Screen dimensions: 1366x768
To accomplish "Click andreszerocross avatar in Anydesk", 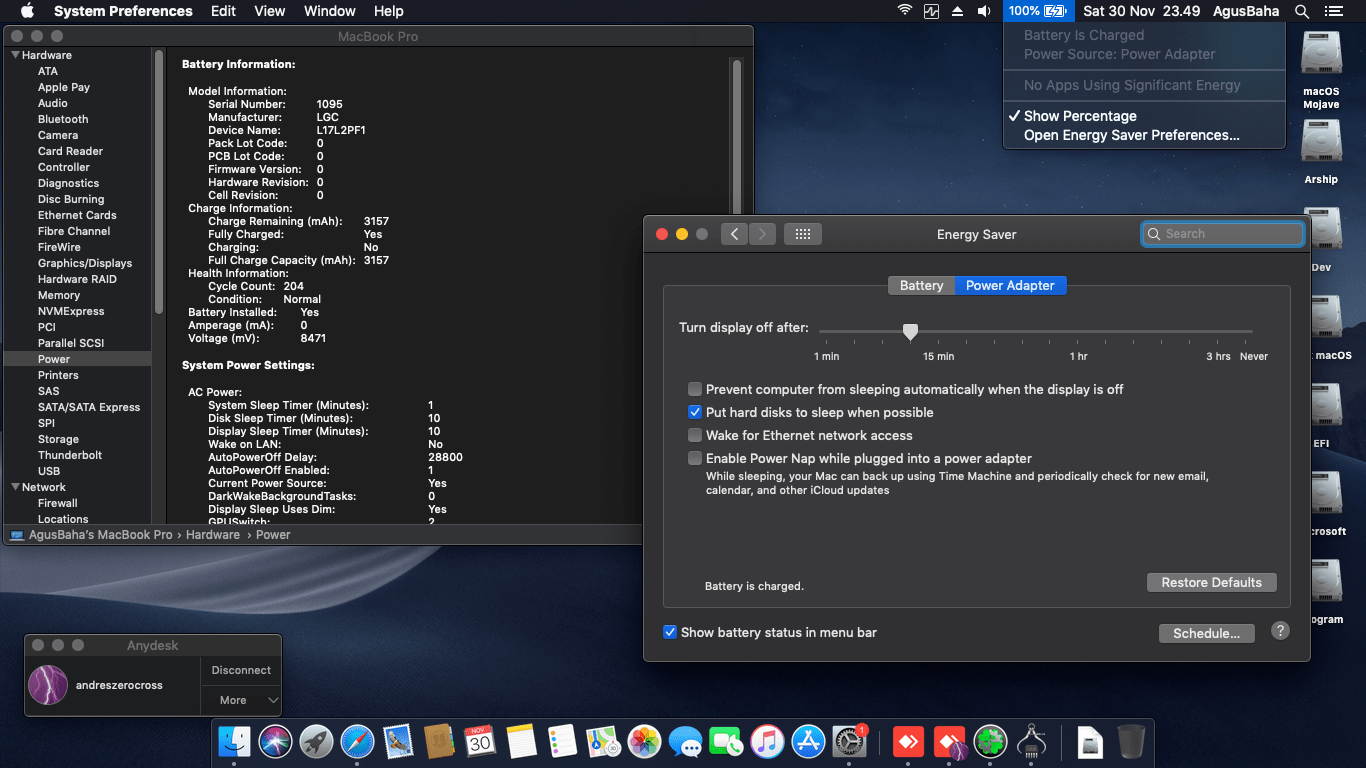I will tap(48, 685).
